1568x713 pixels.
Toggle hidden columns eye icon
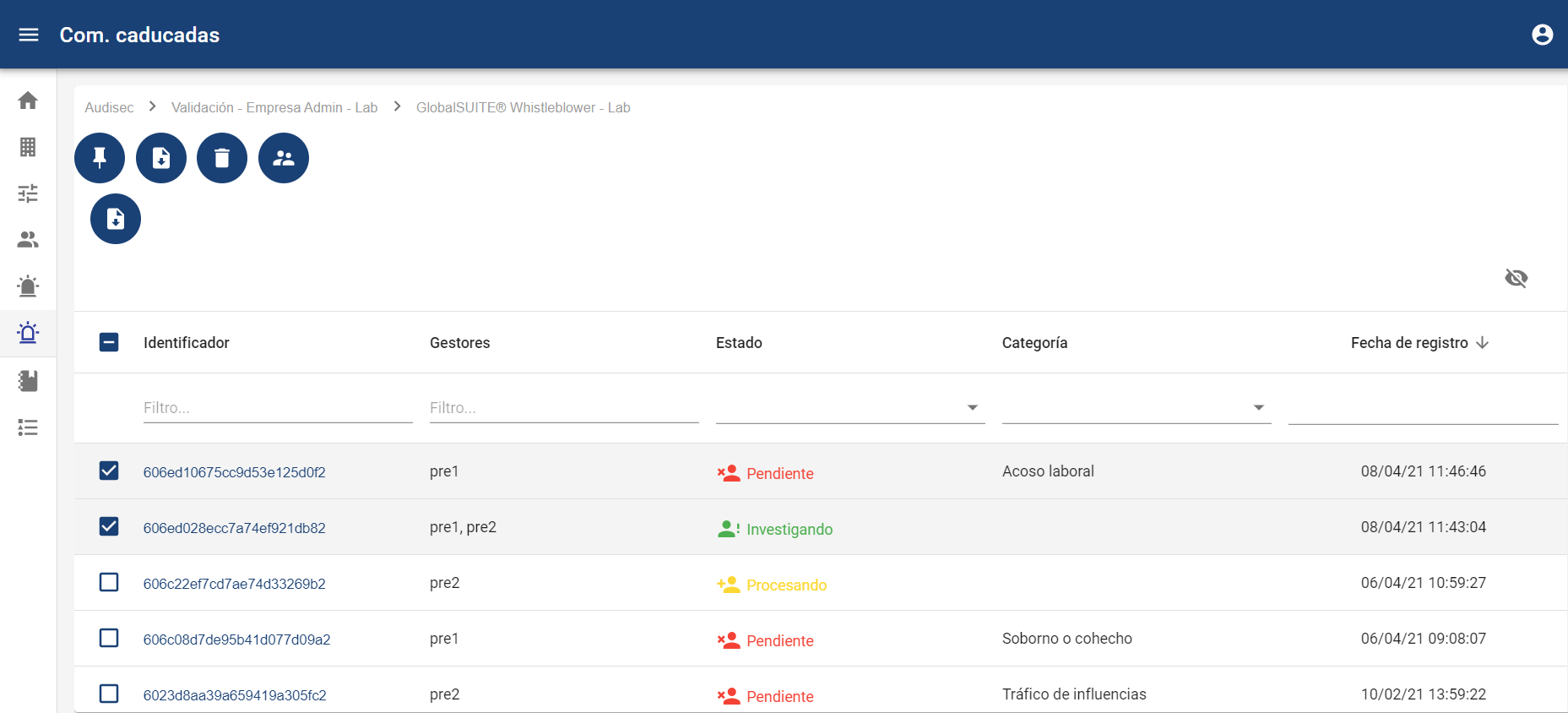point(1516,278)
